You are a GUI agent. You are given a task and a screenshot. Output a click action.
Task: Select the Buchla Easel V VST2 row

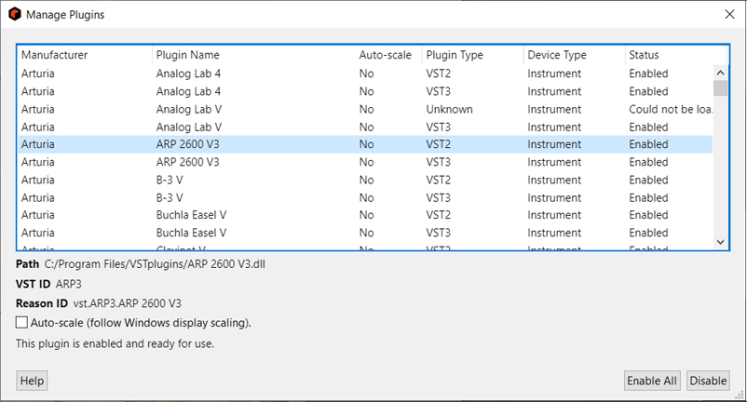[365, 215]
